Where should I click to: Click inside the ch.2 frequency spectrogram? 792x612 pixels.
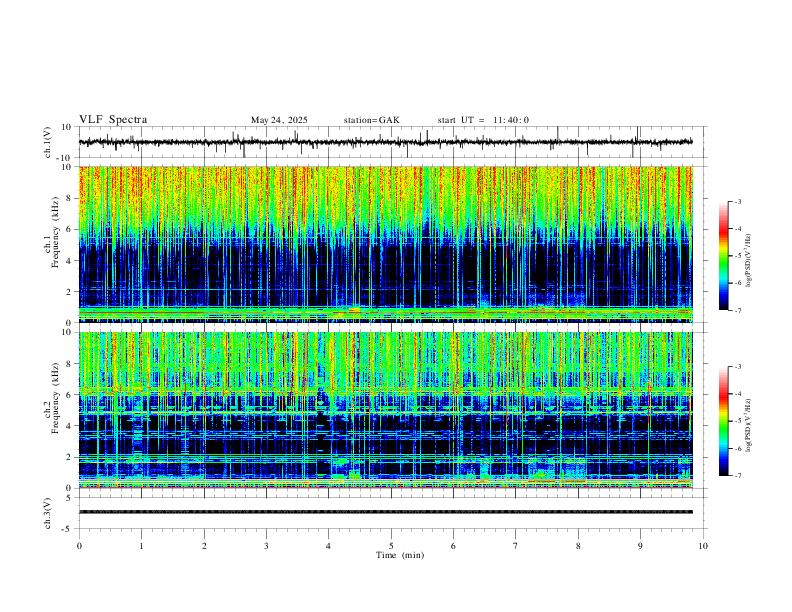pos(386,410)
